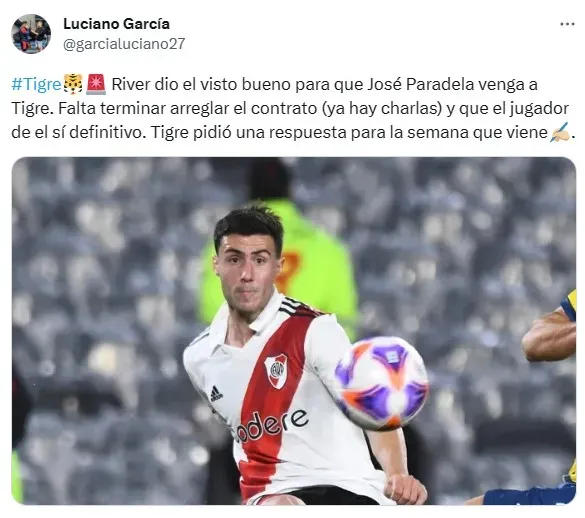
Task: Open Luciano García's profile avatar
Action: tap(31, 34)
